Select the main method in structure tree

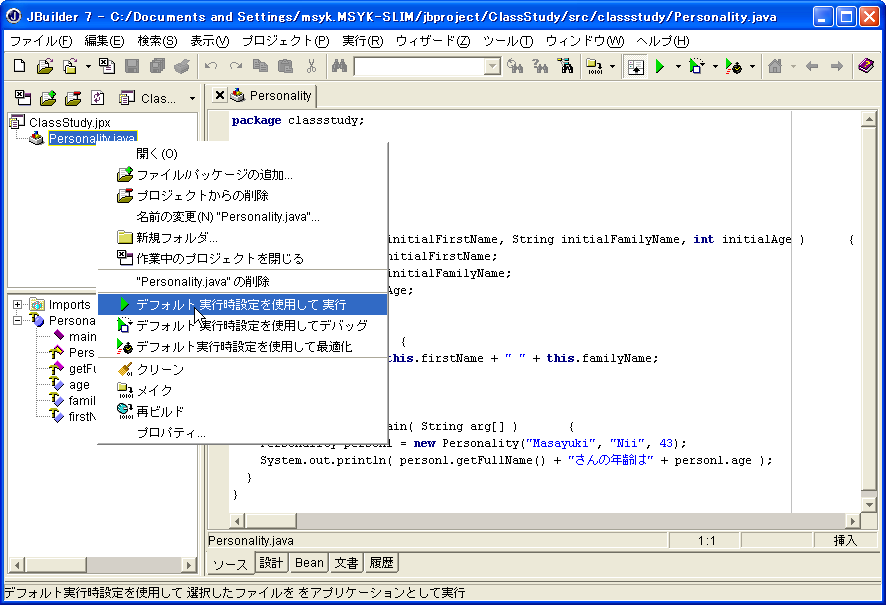coord(82,337)
